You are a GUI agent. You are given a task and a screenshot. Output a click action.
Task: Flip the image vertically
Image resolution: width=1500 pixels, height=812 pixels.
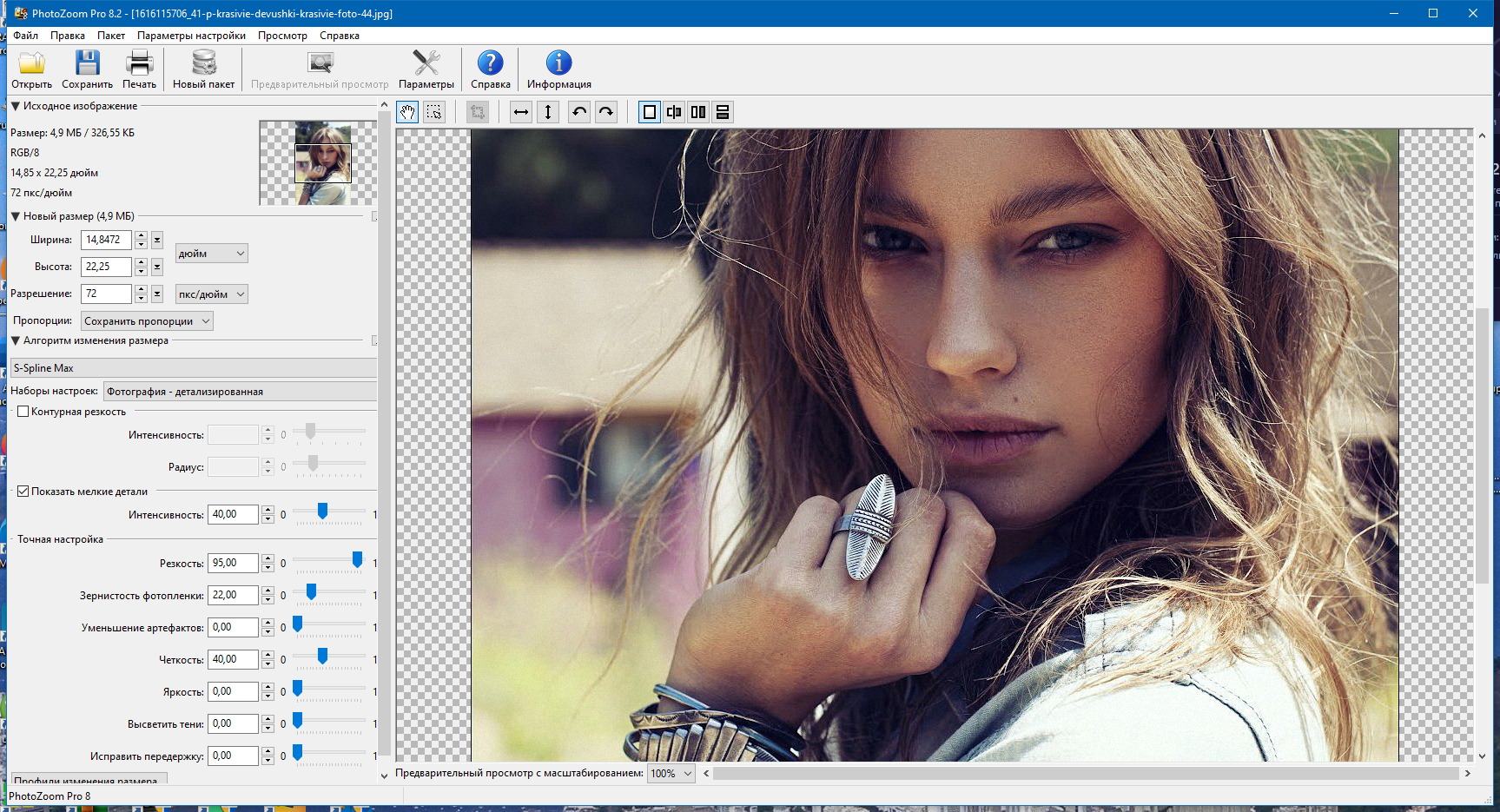point(548,112)
